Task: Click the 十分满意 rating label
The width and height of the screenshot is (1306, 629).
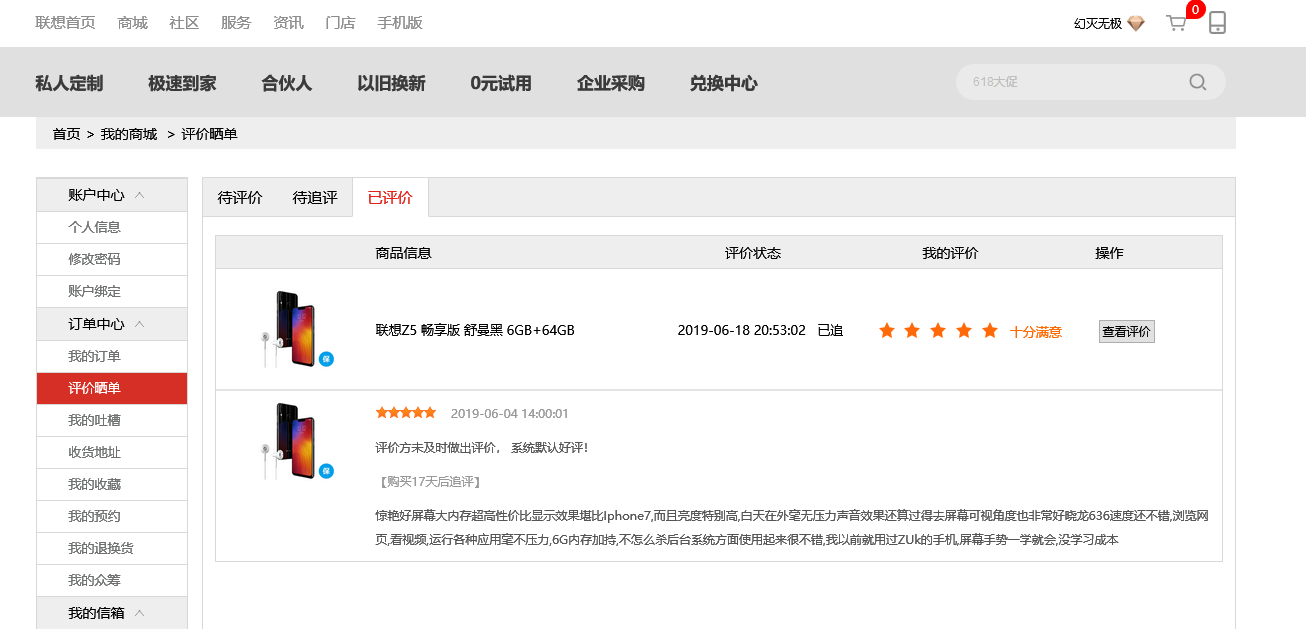Action: [x=1036, y=332]
